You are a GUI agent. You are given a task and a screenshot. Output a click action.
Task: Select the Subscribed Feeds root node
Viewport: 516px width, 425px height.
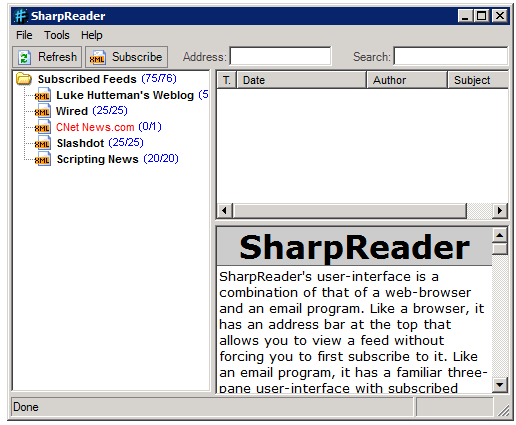87,79
